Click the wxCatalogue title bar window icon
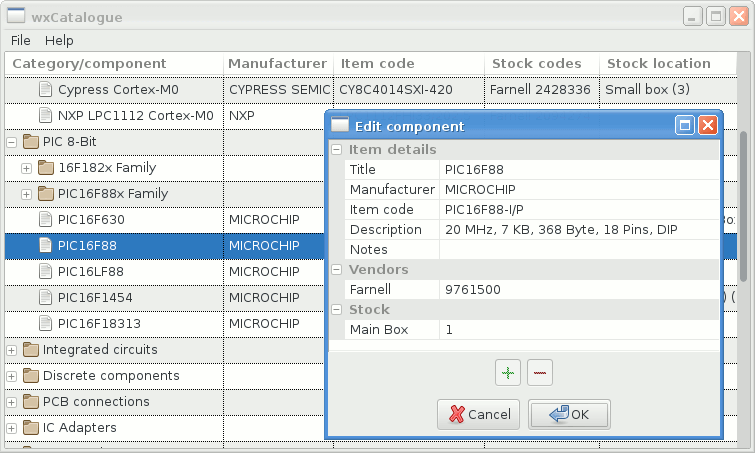Image resolution: width=755 pixels, height=453 pixels. 16,16
